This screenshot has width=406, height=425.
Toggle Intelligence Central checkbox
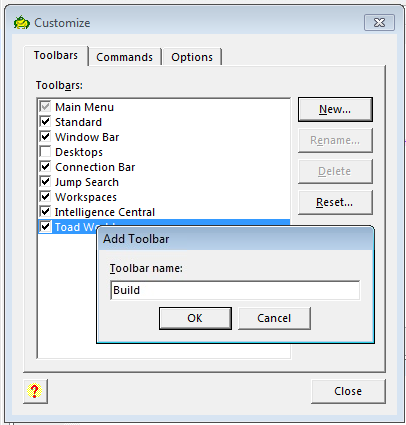(x=45, y=212)
